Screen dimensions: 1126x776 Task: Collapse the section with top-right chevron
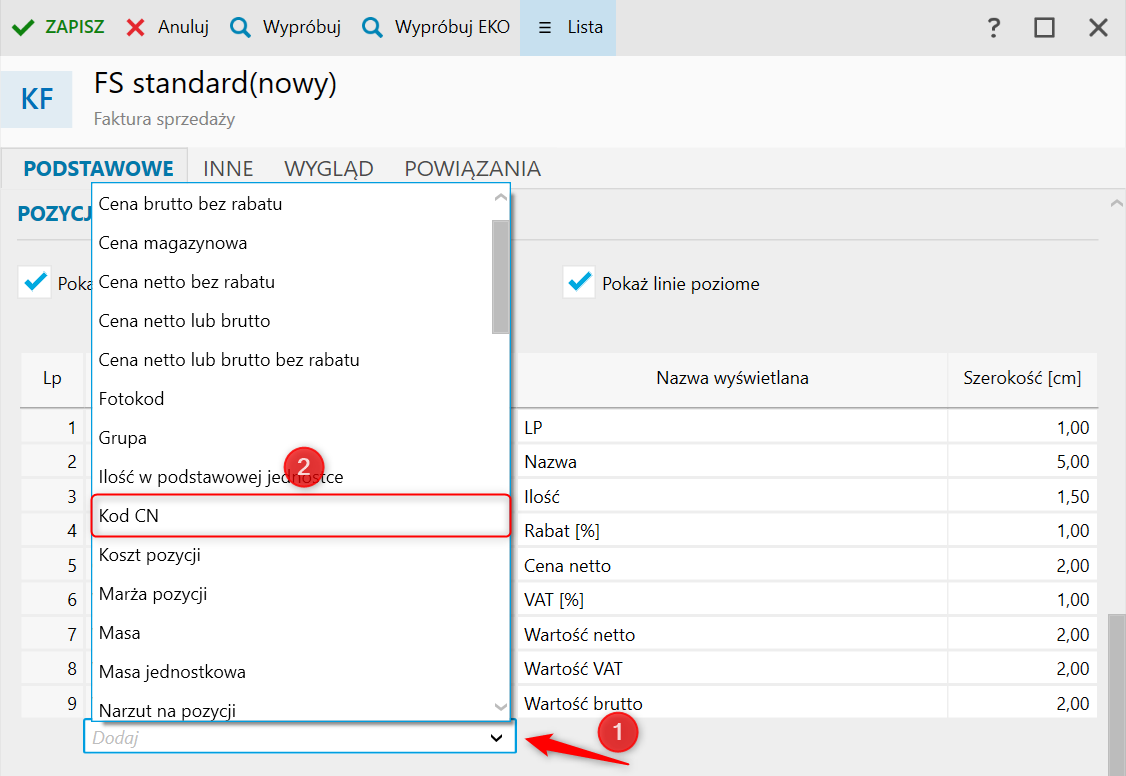(1116, 204)
